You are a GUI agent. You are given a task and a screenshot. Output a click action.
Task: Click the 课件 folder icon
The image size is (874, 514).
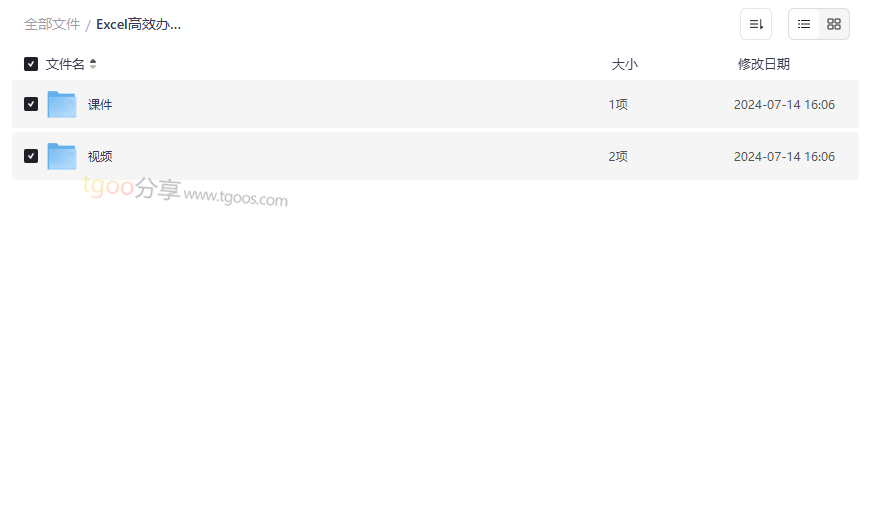[62, 104]
